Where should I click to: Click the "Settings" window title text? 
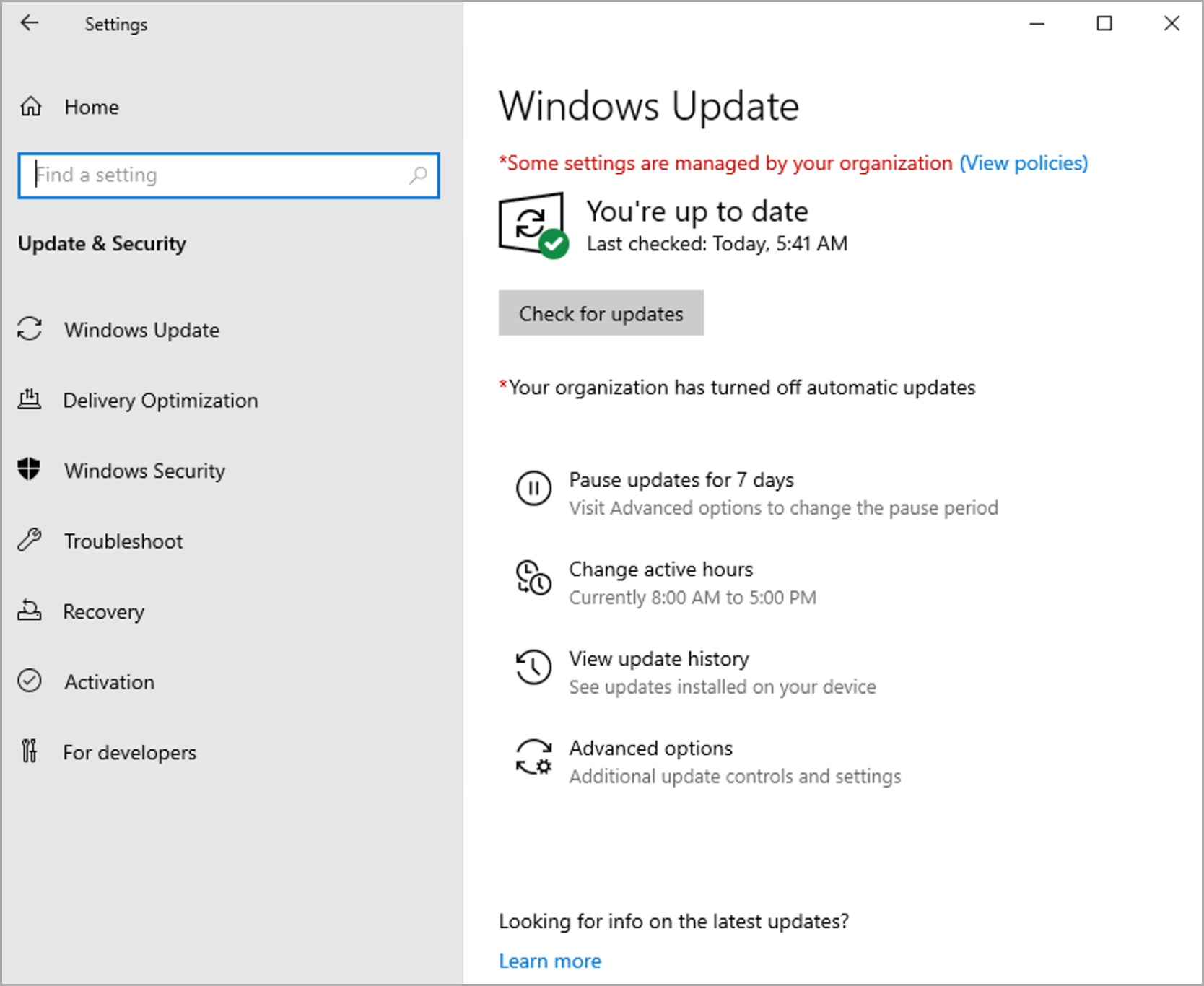click(x=116, y=24)
